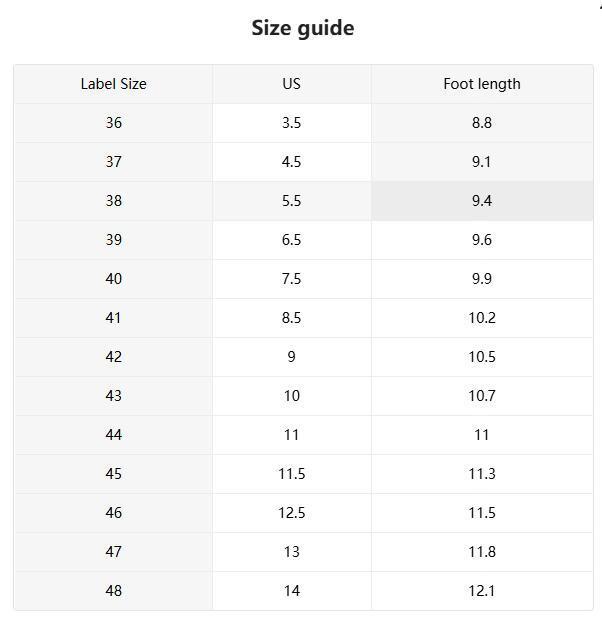Select the US column header
The width and height of the screenshot is (602, 626).
pos(291,84)
